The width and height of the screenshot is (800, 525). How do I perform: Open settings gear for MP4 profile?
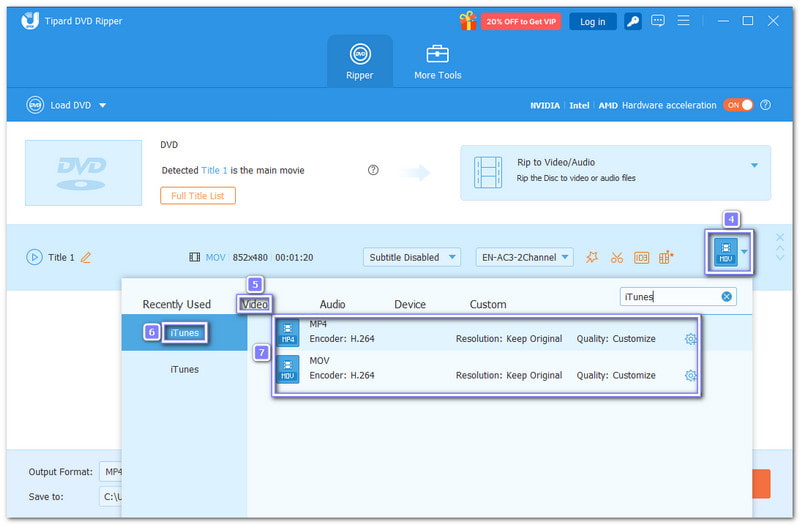[690, 339]
